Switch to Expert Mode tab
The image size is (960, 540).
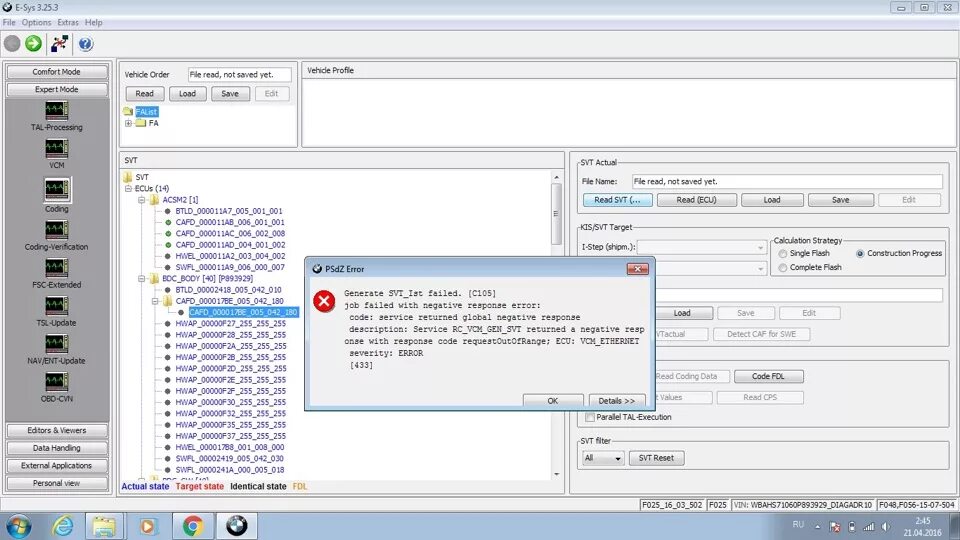click(x=56, y=89)
